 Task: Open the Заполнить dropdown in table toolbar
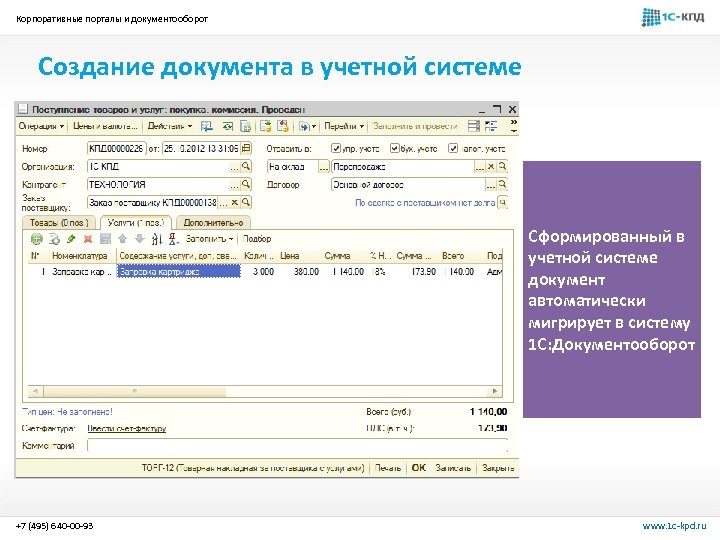point(209,239)
